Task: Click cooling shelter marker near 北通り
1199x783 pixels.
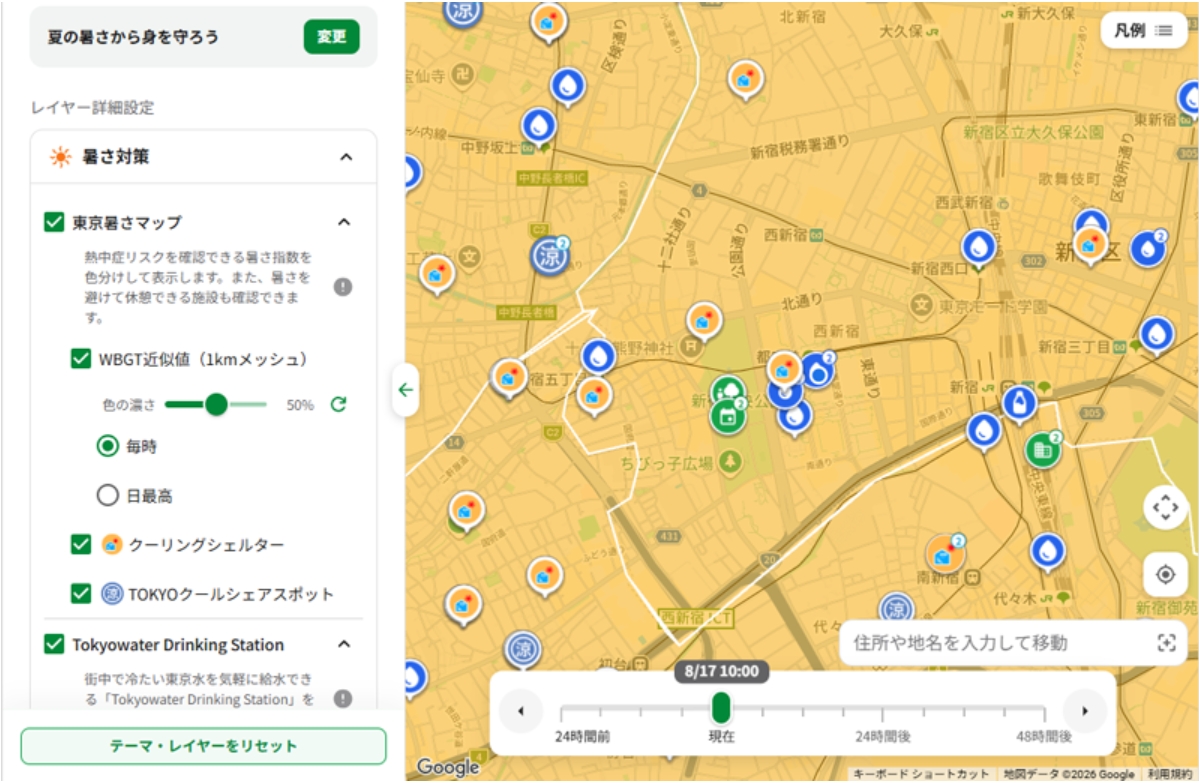Action: pyautogui.click(x=704, y=321)
